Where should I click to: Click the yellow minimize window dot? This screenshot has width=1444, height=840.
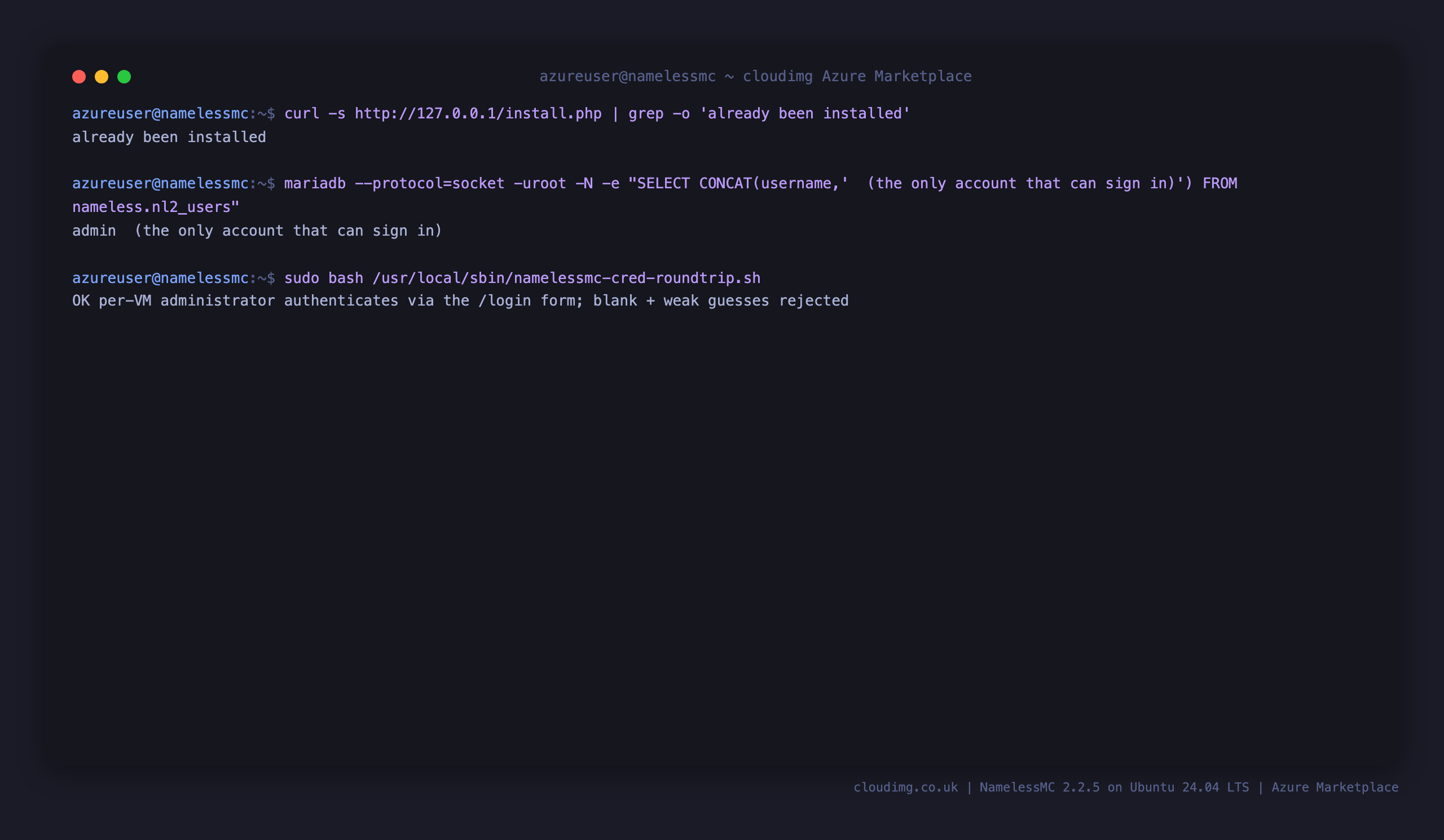102,77
